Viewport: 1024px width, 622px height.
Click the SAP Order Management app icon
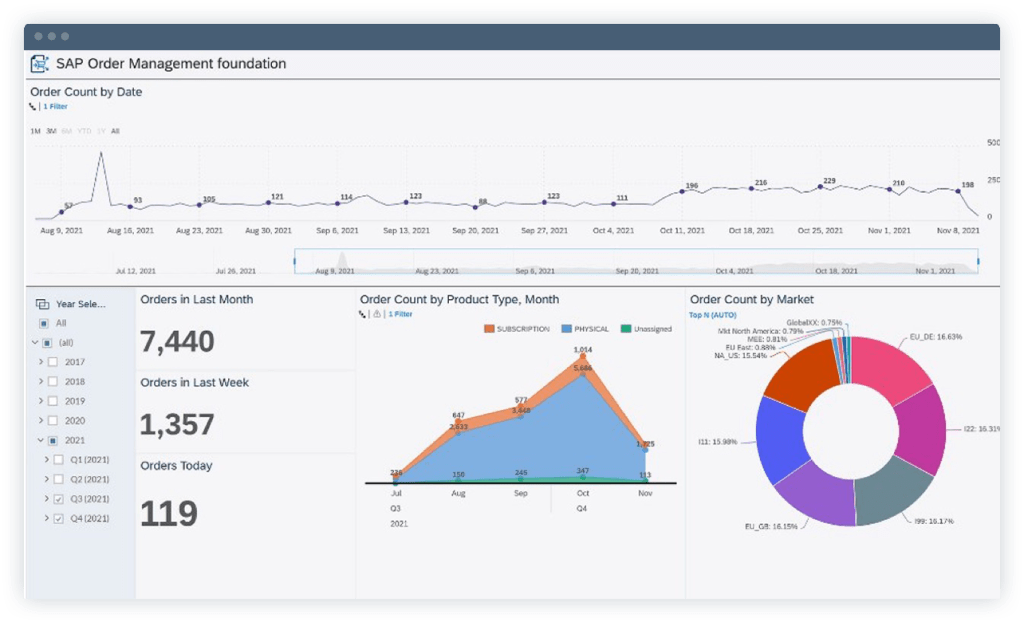pyautogui.click(x=40, y=64)
